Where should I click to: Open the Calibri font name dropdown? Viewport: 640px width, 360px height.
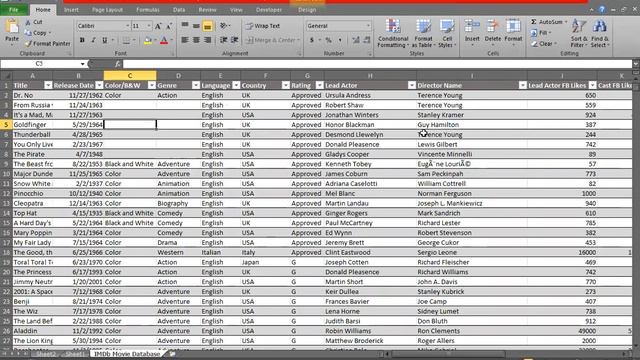point(127,26)
